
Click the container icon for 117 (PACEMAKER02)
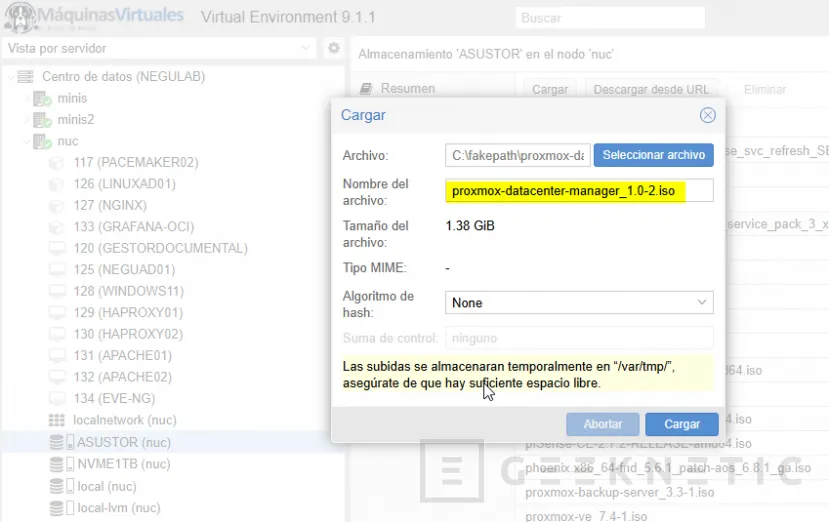[x=57, y=163]
